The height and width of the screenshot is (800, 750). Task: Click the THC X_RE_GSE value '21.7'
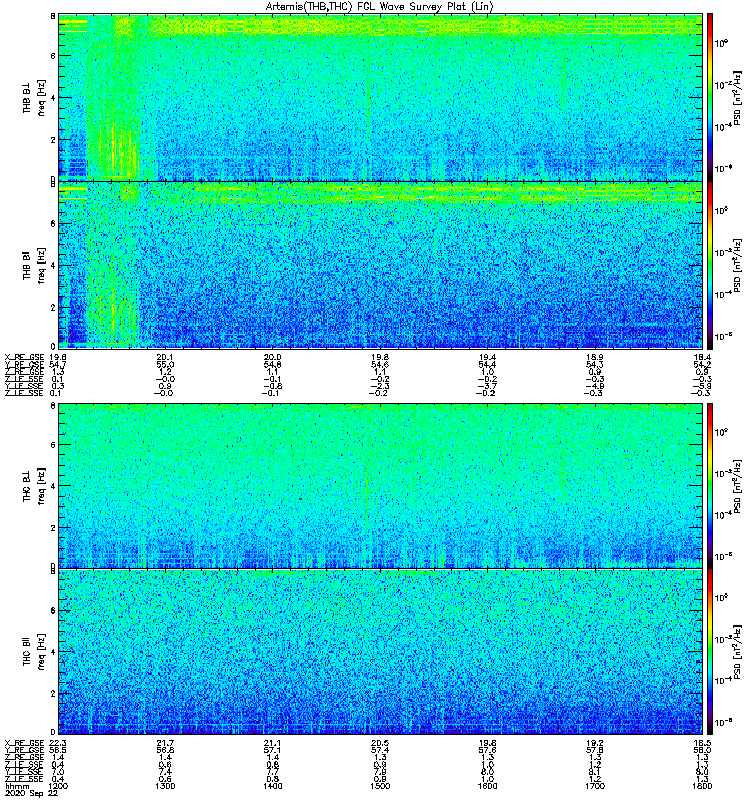(165, 743)
